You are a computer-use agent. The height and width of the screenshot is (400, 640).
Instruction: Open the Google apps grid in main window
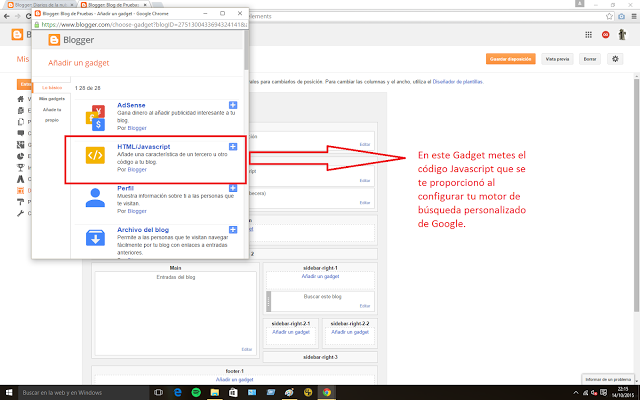tap(588, 35)
